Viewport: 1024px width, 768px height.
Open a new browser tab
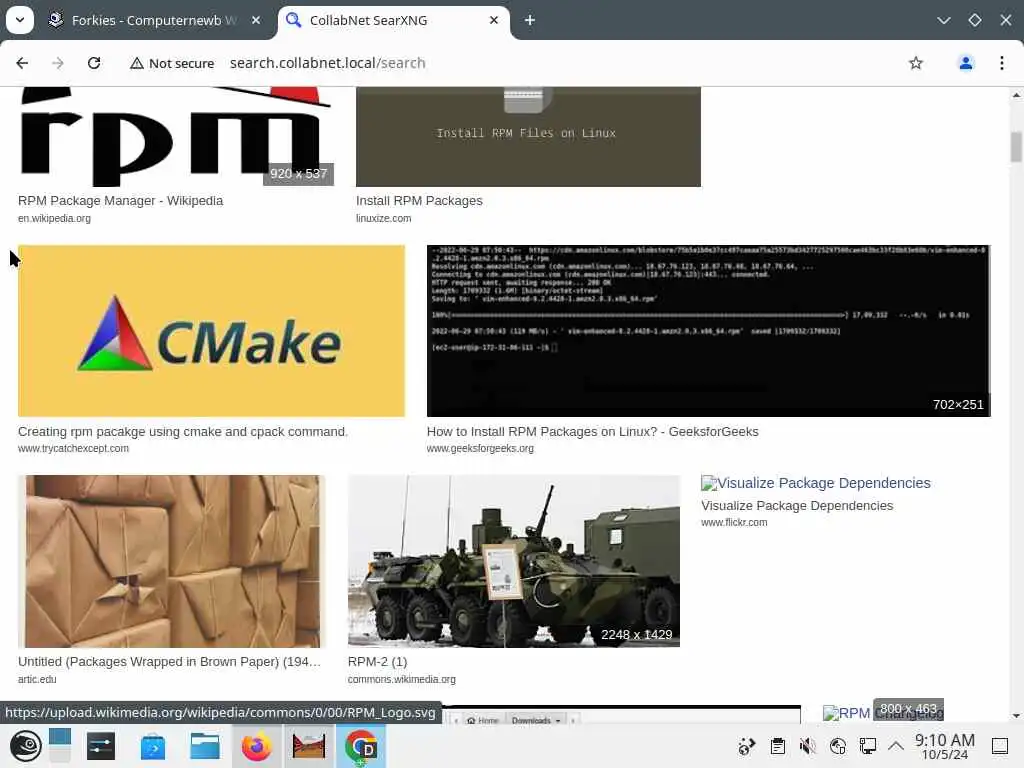click(530, 20)
